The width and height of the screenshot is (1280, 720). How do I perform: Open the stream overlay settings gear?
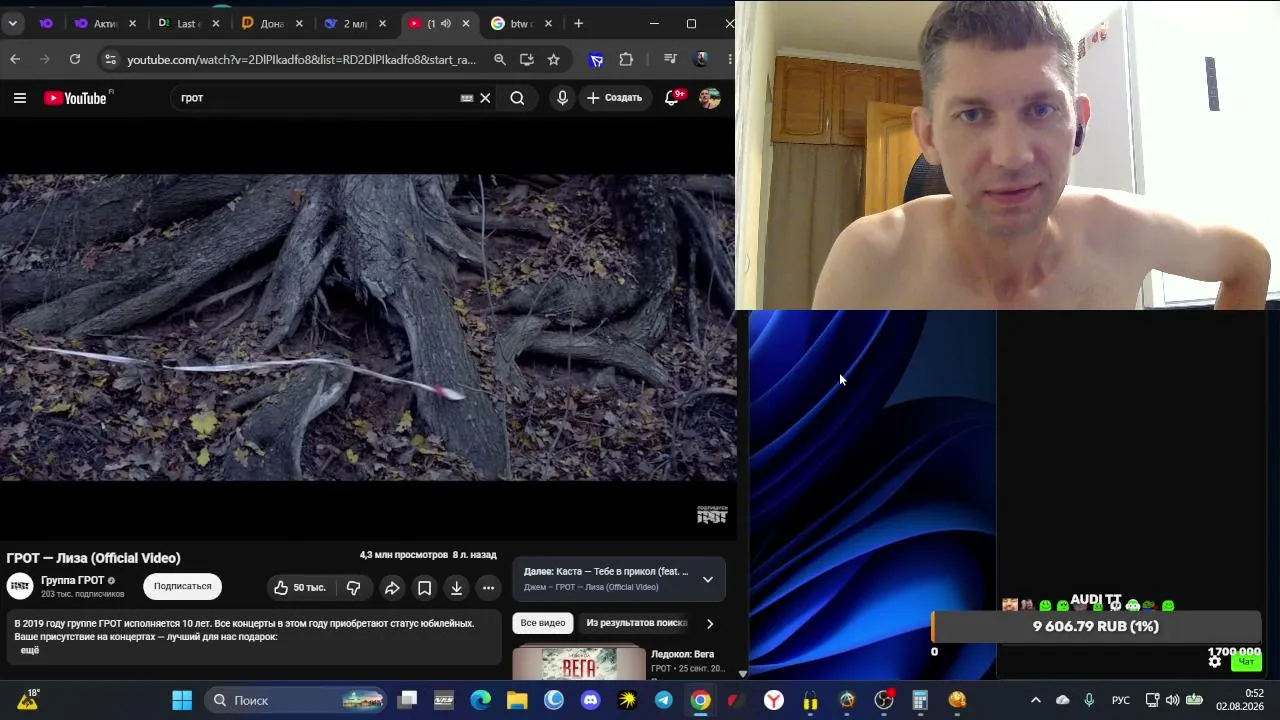[1215, 662]
